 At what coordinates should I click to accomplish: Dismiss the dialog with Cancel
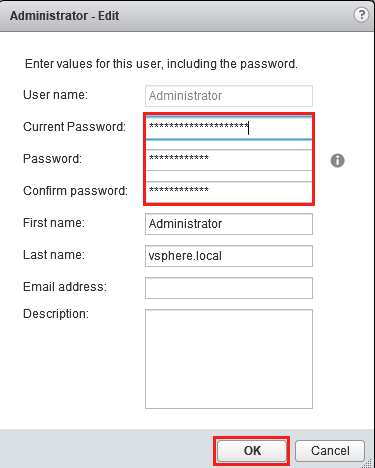330,451
